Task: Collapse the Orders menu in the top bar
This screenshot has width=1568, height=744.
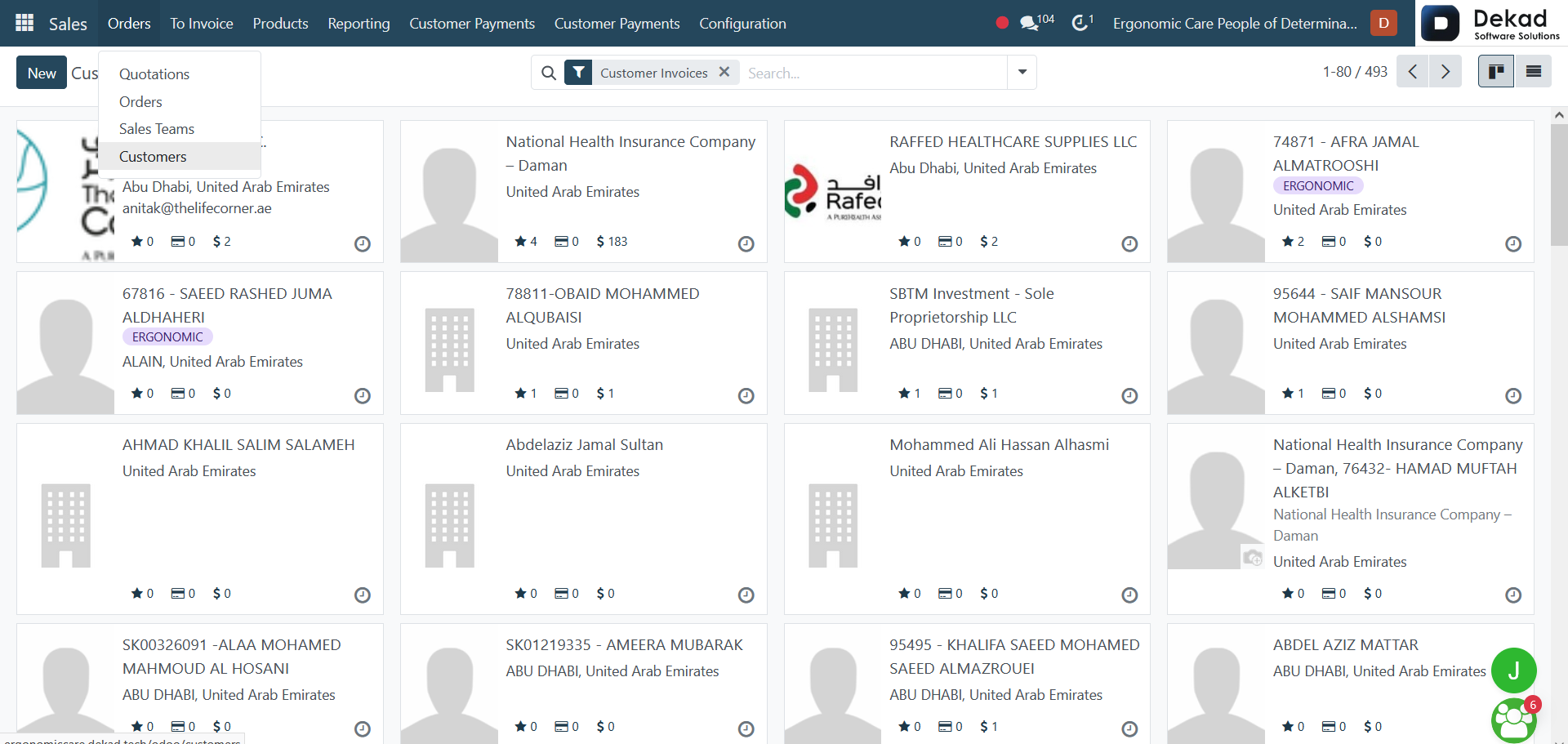Action: pyautogui.click(x=129, y=23)
